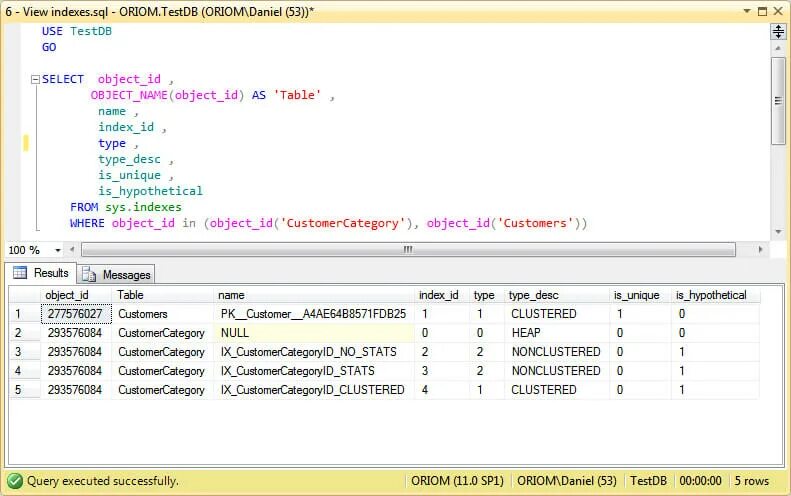Click the TestDB identifier in USE statement
This screenshot has width=791, height=496.
pyautogui.click(x=91, y=31)
